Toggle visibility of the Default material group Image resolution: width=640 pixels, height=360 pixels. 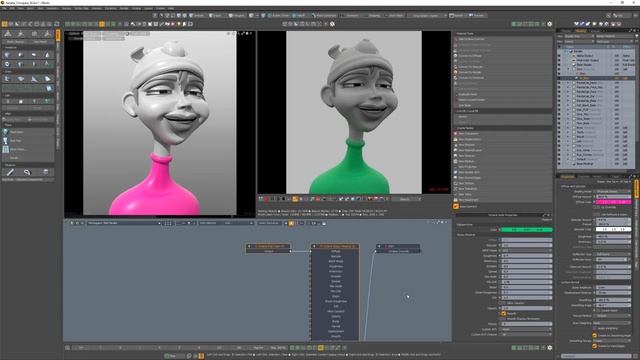[x=559, y=159]
